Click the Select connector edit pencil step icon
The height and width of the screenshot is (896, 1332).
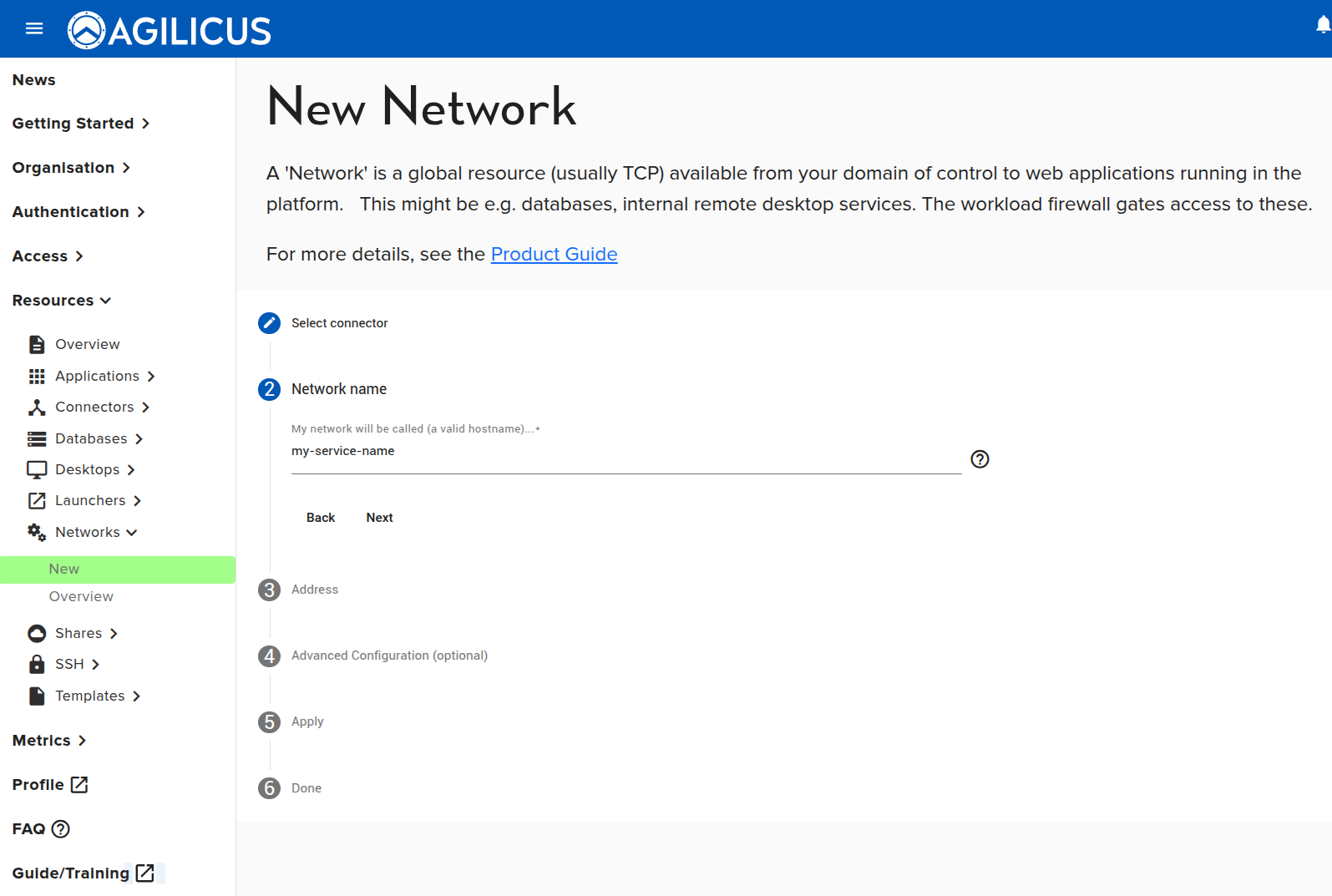point(269,323)
